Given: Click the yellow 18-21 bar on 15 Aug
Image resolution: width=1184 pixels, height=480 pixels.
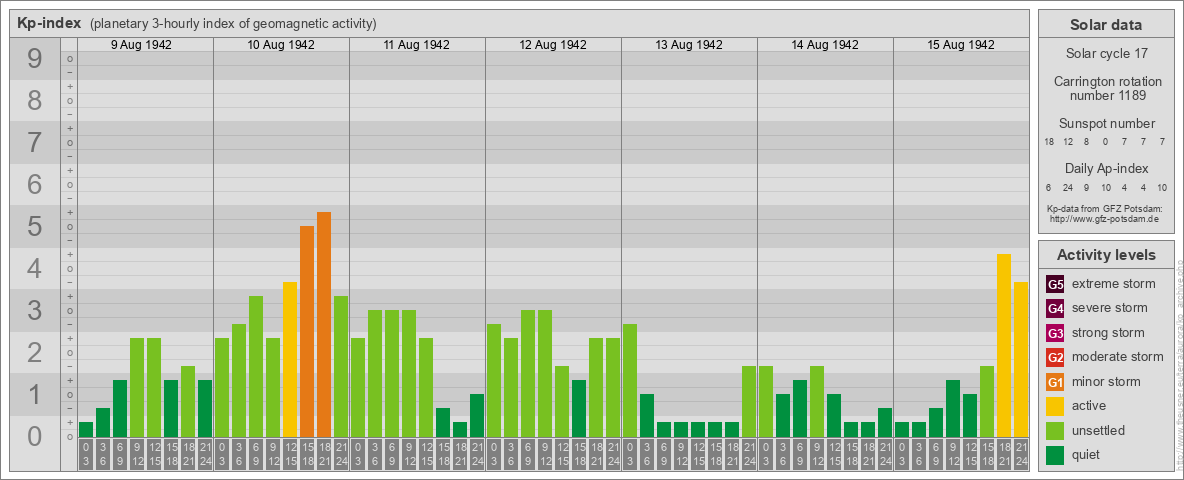Looking at the screenshot, I should click(x=1004, y=346).
